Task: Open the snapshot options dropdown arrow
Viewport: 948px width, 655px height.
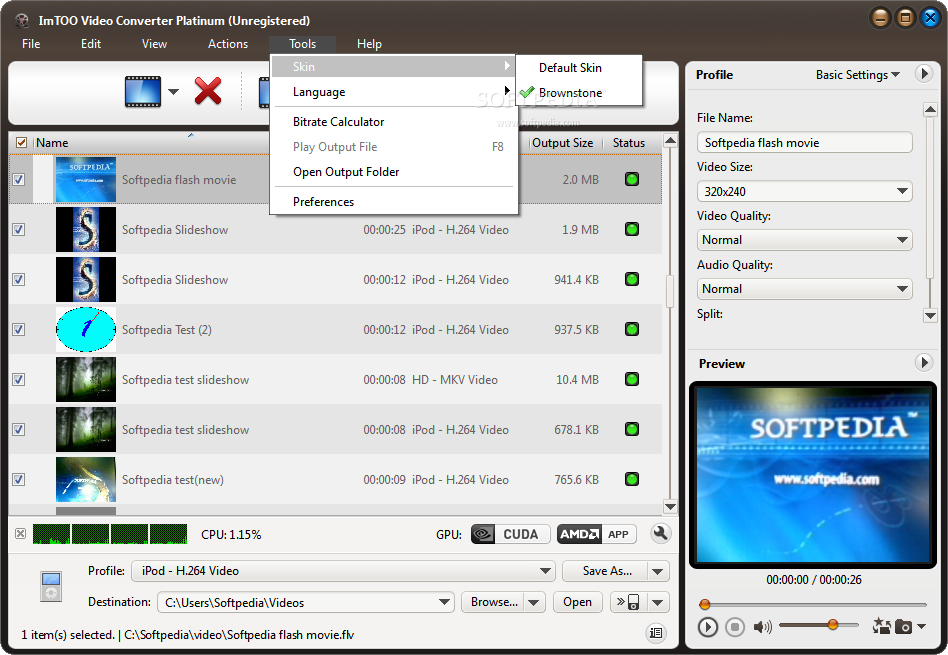Action: point(921,626)
